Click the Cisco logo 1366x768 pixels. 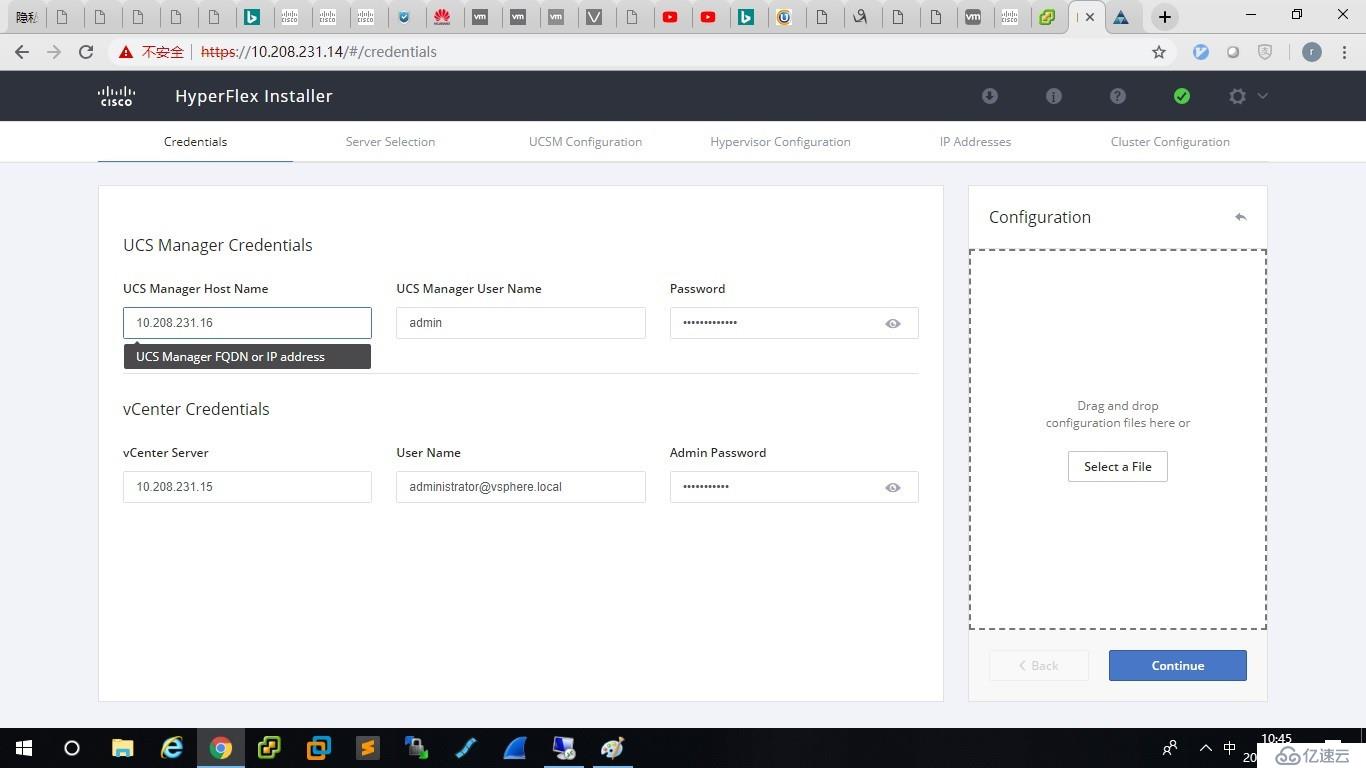click(x=117, y=96)
